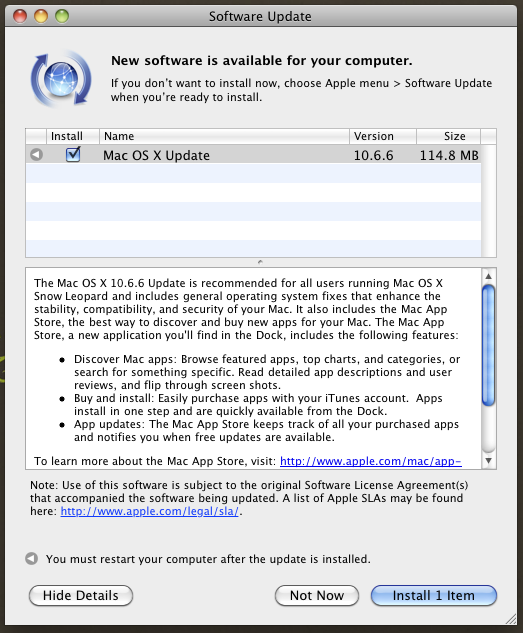Click the scroll up arrow in description pane
Screen dimensions: 523x633
[x=488, y=277]
